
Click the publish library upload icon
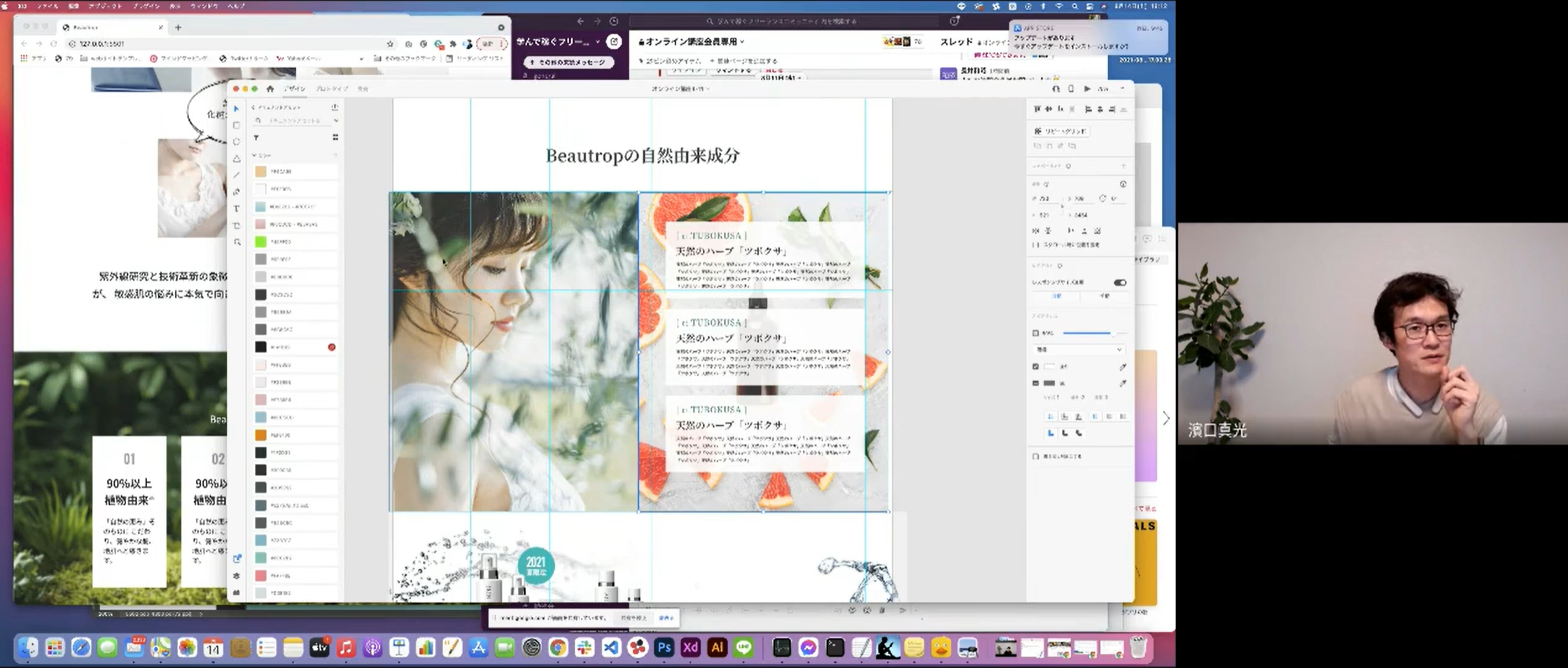pyautogui.click(x=335, y=108)
